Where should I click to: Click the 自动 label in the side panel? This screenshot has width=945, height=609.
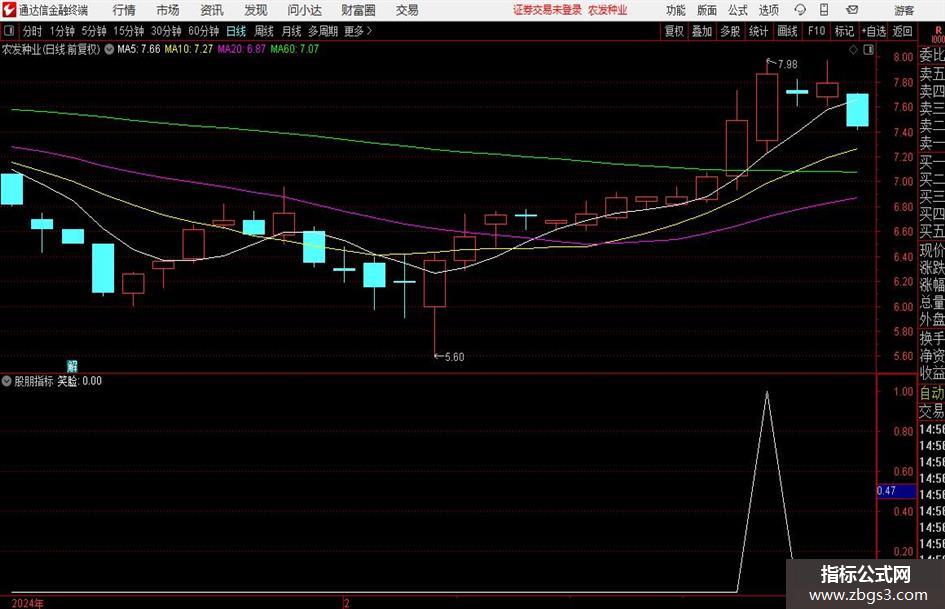pyautogui.click(x=932, y=393)
